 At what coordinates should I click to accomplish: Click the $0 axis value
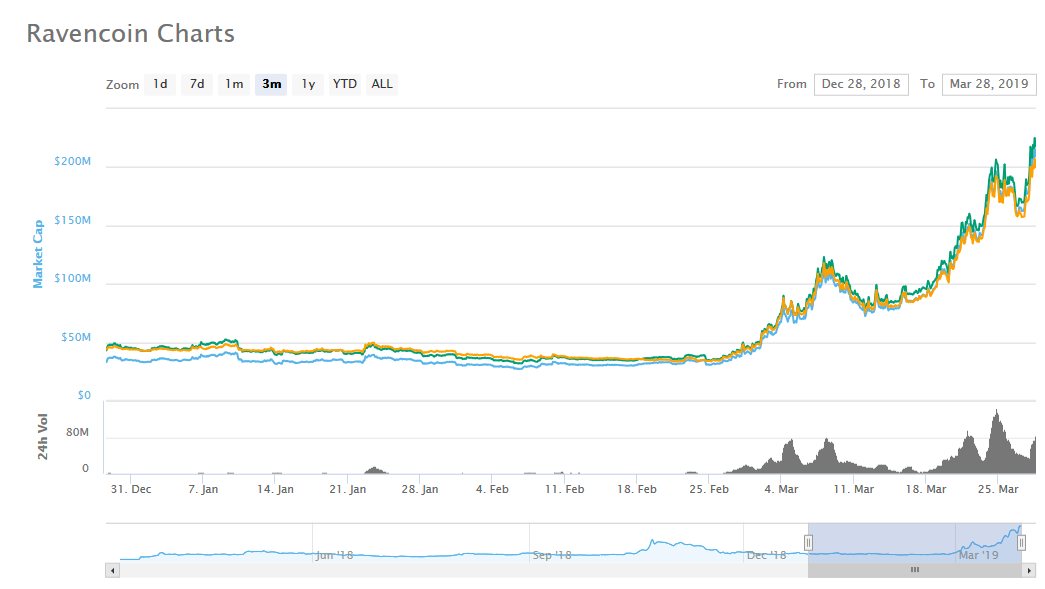click(84, 395)
